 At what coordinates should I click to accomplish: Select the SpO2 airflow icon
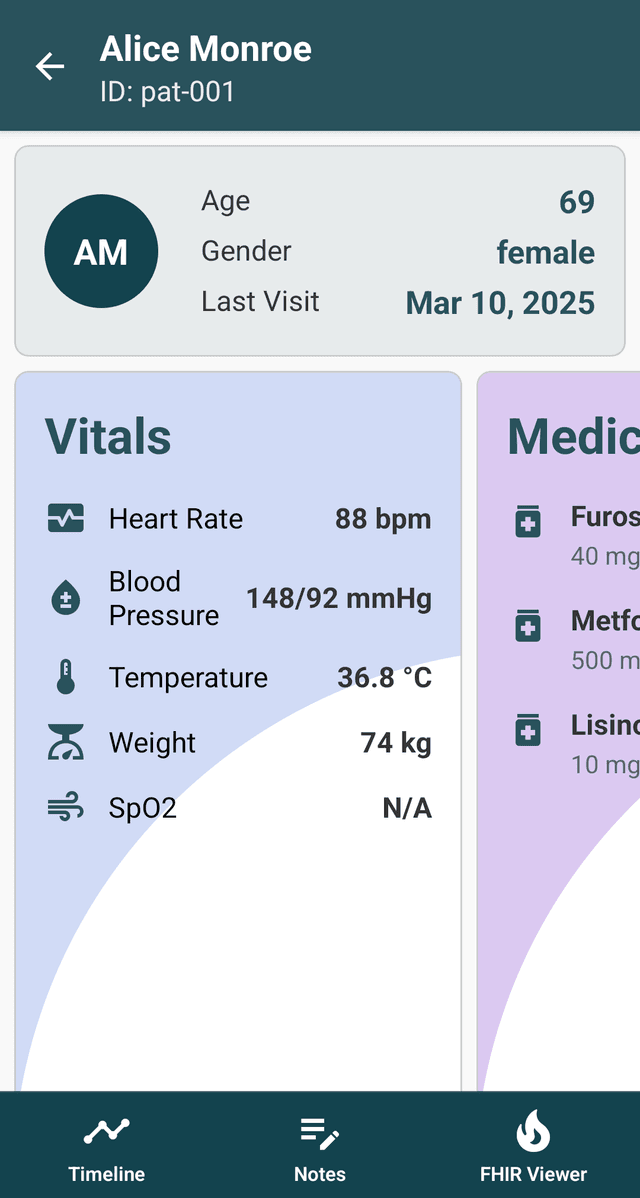point(65,807)
